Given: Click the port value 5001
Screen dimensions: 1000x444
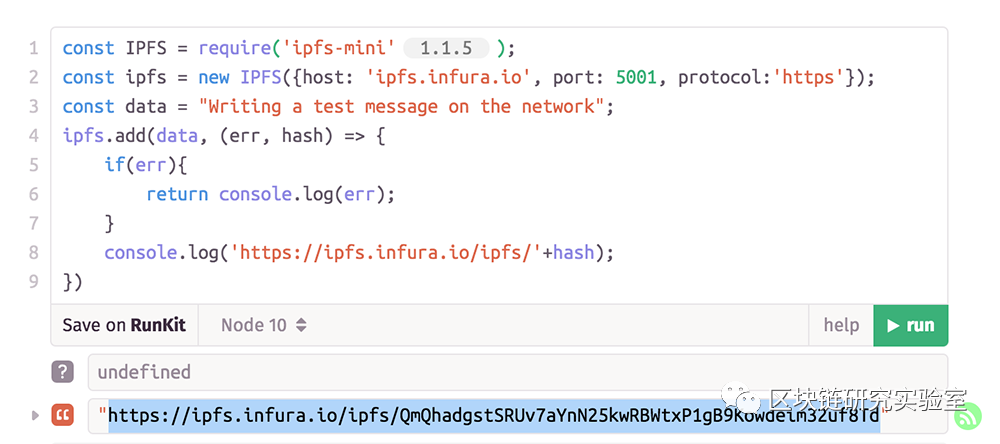Looking at the screenshot, I should (637, 77).
